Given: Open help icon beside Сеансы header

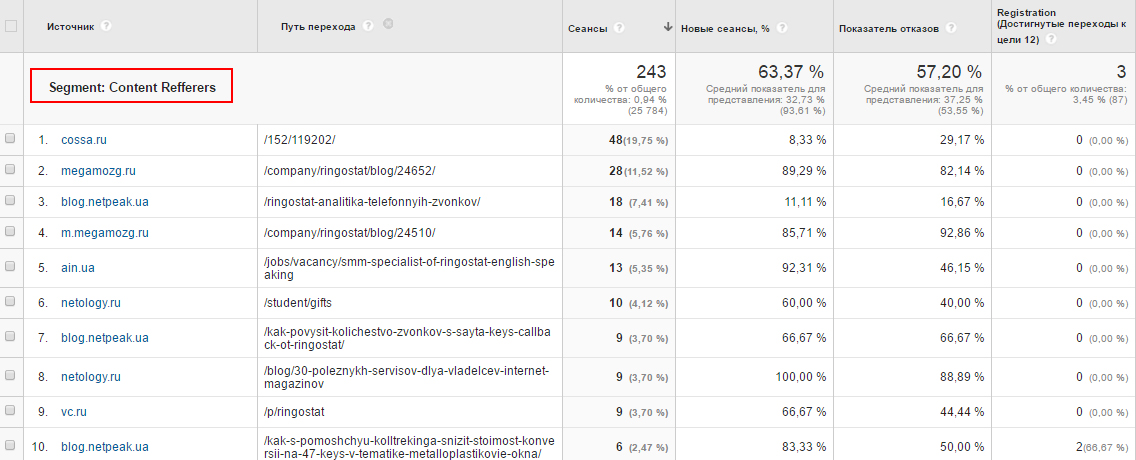Looking at the screenshot, I should [x=619, y=28].
